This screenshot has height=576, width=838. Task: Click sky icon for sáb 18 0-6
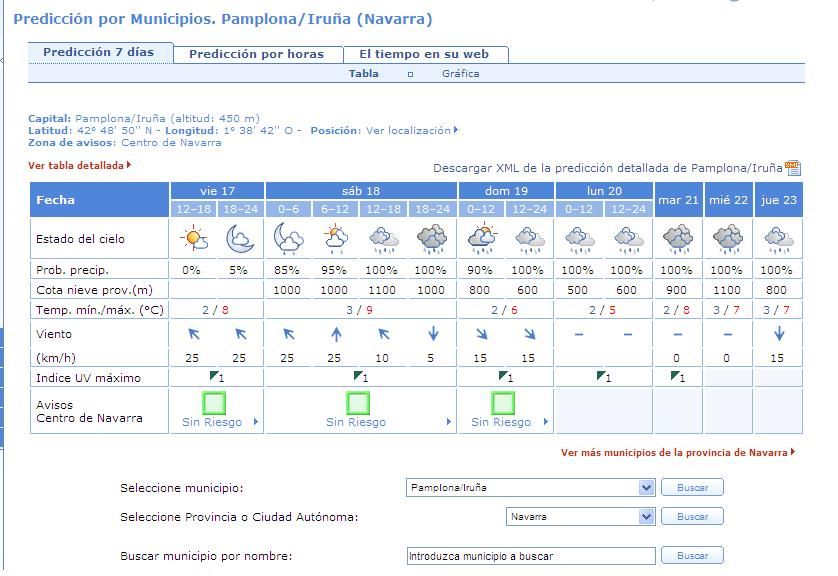pos(288,238)
